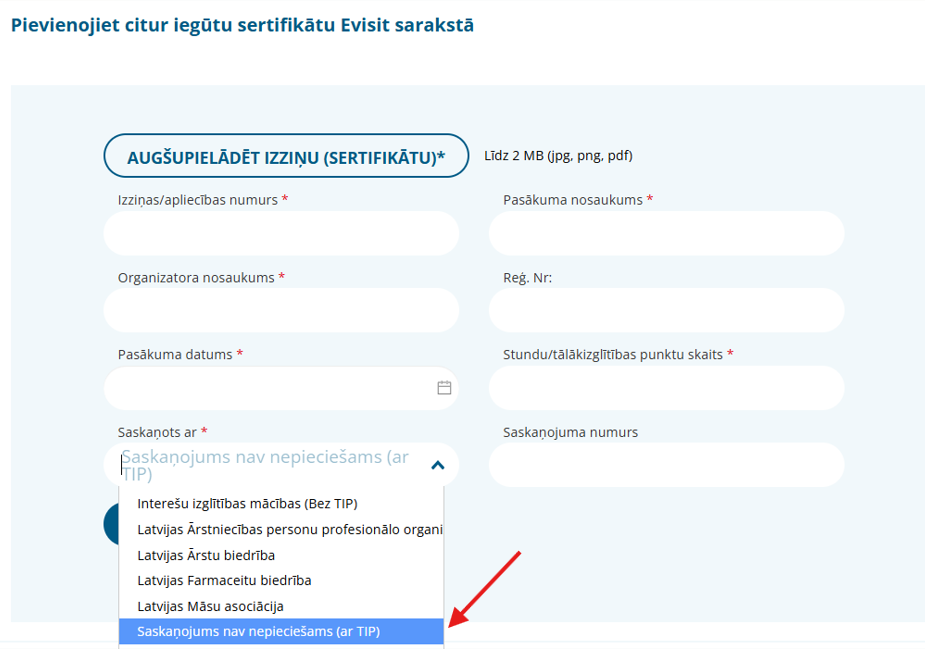Select 'Latvijas Farmaceitu biedrība' option
This screenshot has height=649, width=925.
pos(224,580)
